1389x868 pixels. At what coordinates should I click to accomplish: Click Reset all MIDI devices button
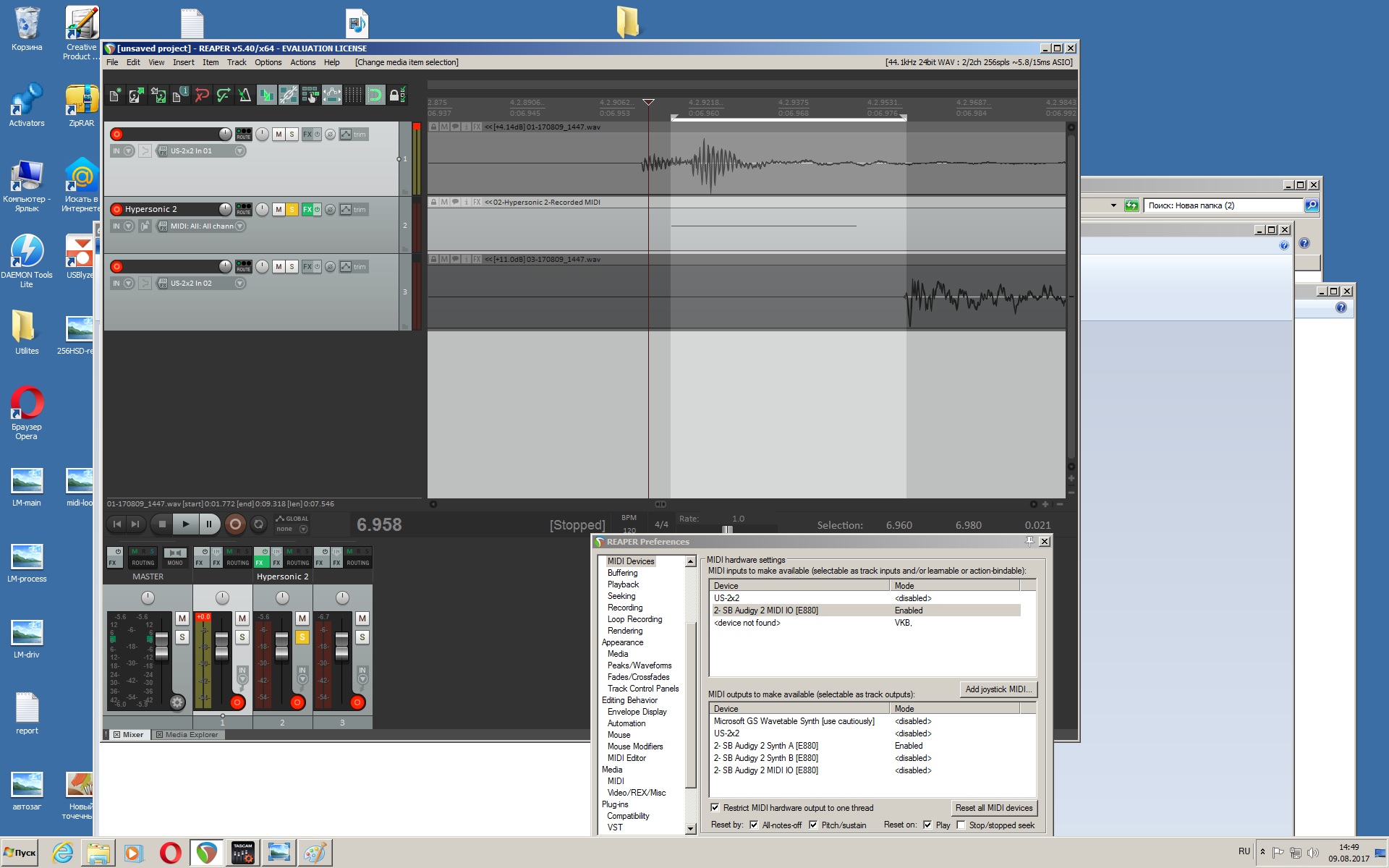(x=993, y=808)
